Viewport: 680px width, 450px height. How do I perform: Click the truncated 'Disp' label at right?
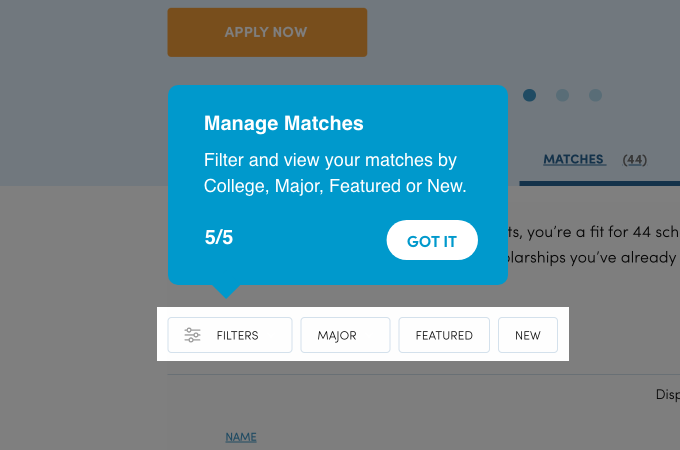(667, 394)
